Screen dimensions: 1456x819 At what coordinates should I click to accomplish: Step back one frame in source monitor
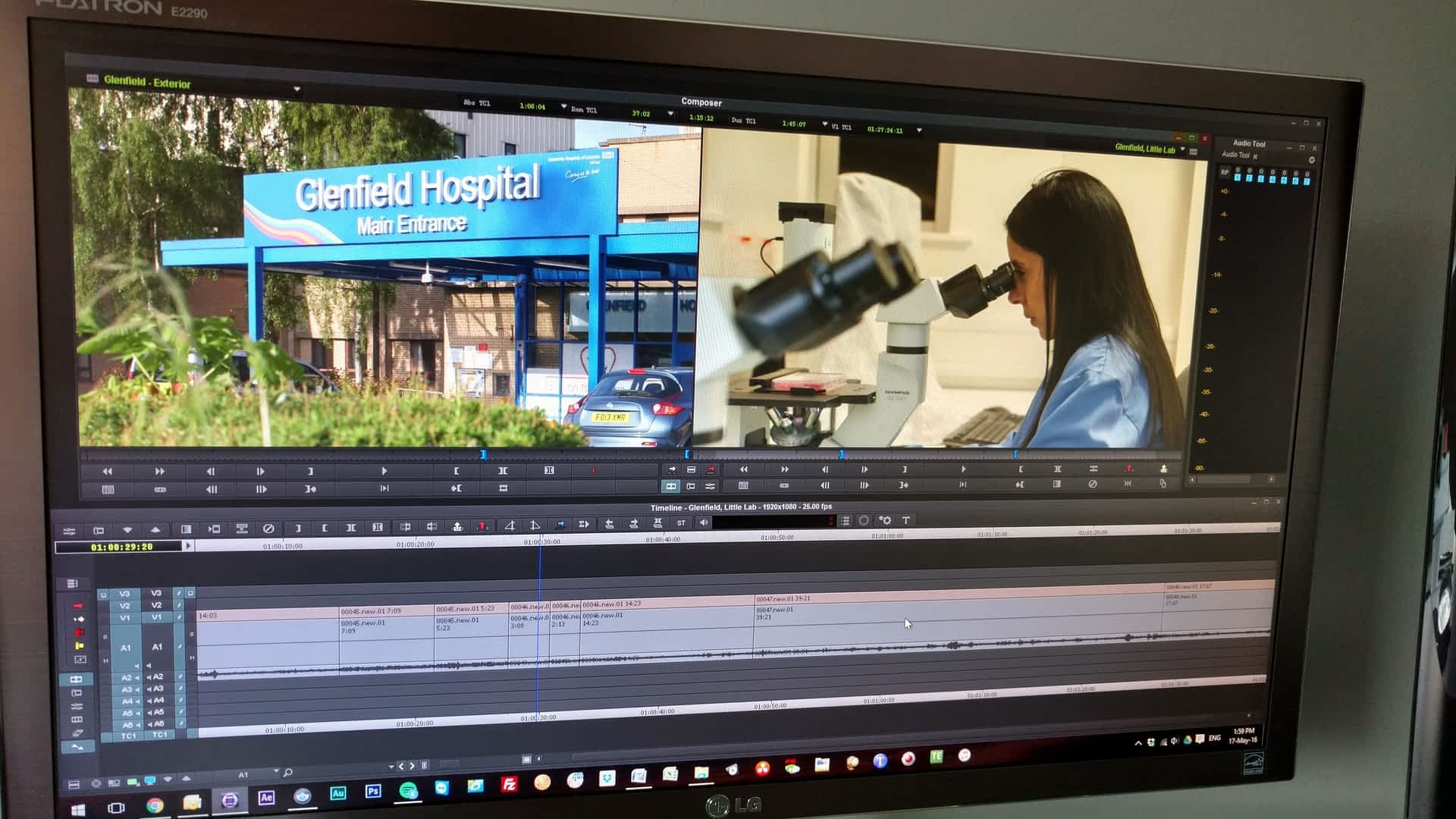210,472
